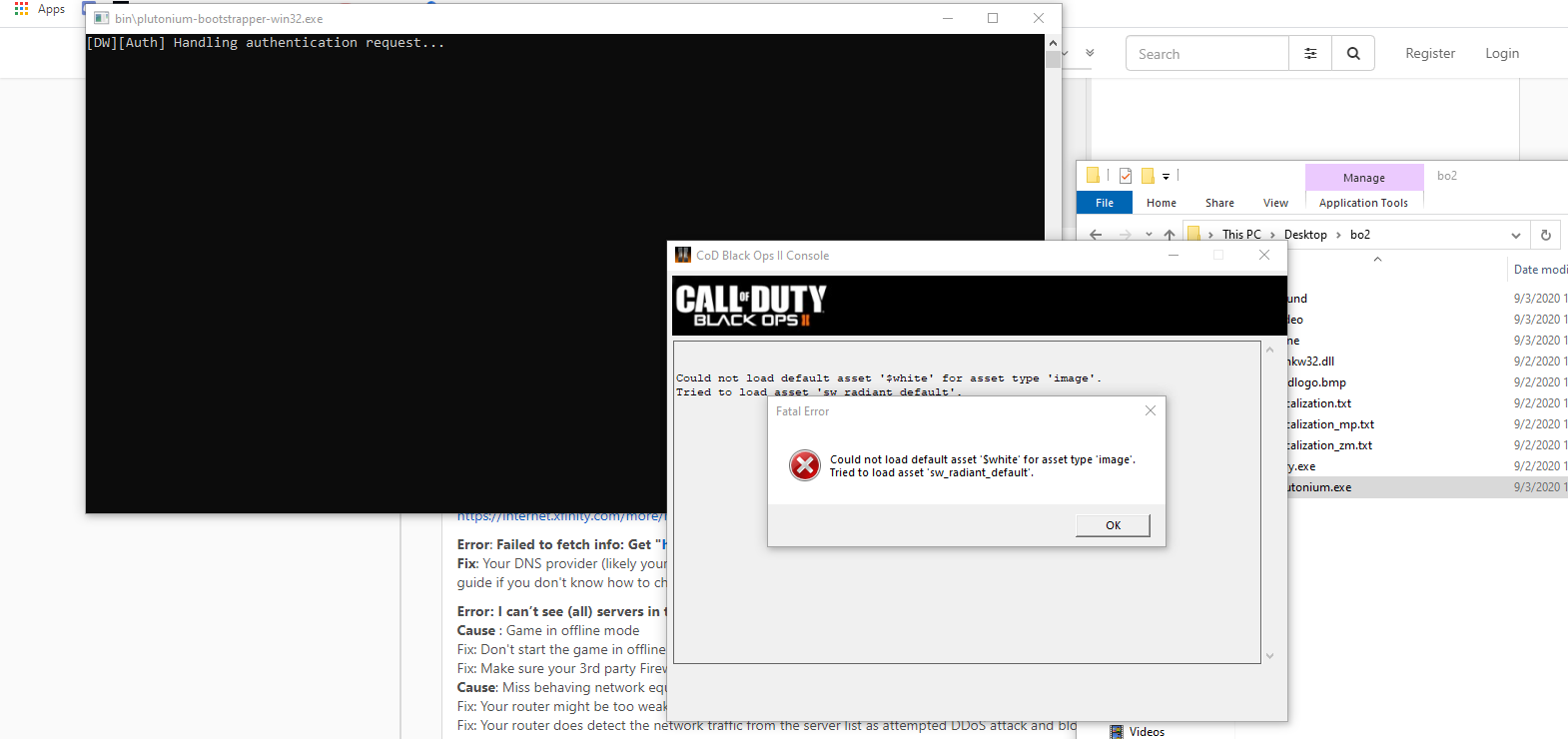Click the Date modified column header

pos(1539,270)
